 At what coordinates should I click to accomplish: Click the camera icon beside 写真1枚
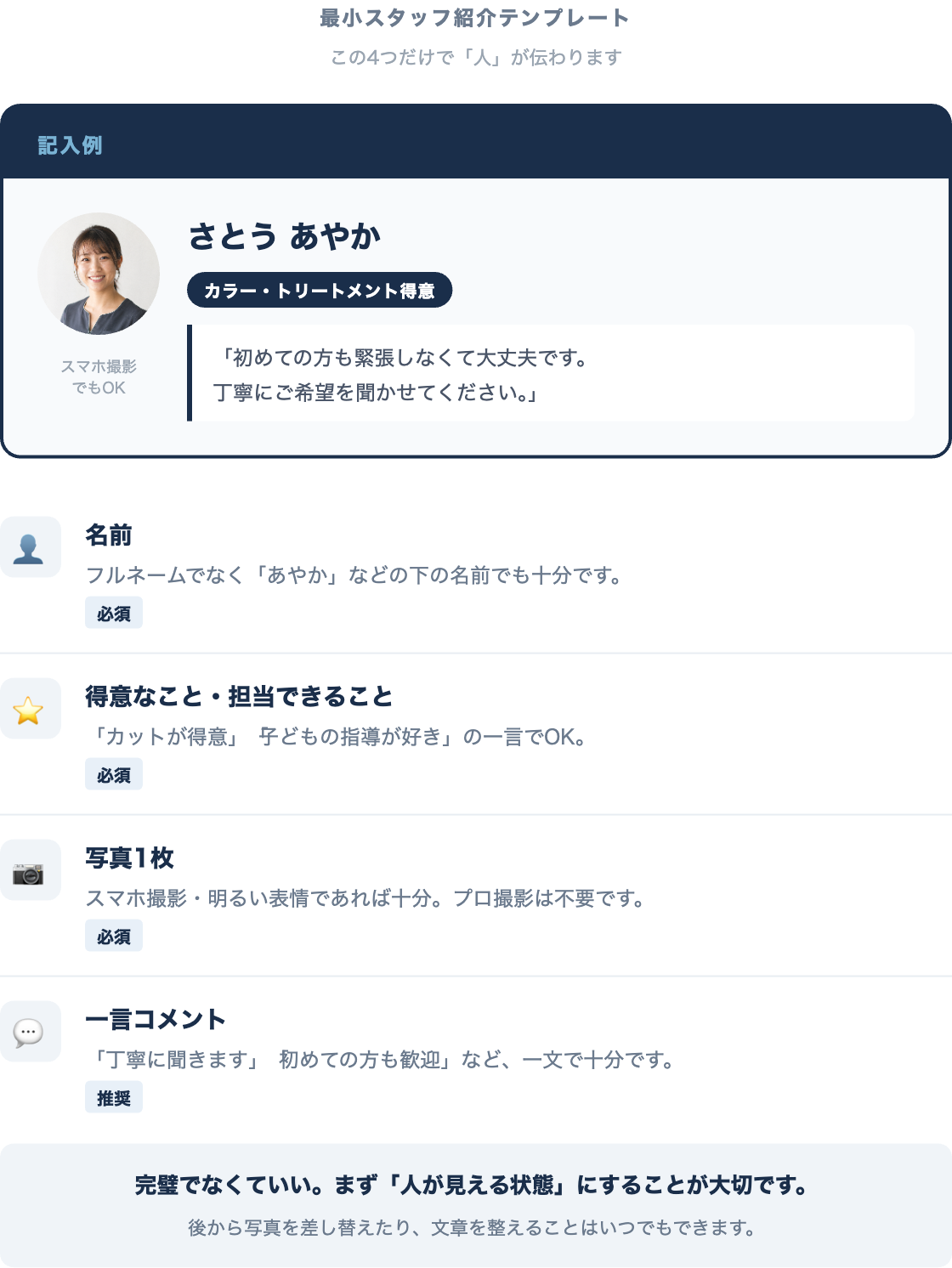click(x=30, y=870)
